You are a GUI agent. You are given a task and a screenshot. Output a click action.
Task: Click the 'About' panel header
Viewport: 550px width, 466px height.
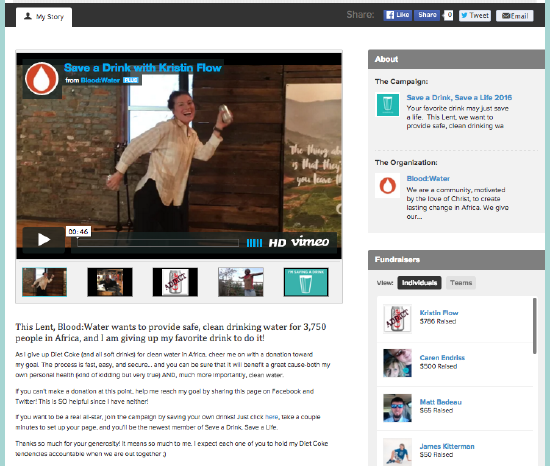click(x=456, y=59)
